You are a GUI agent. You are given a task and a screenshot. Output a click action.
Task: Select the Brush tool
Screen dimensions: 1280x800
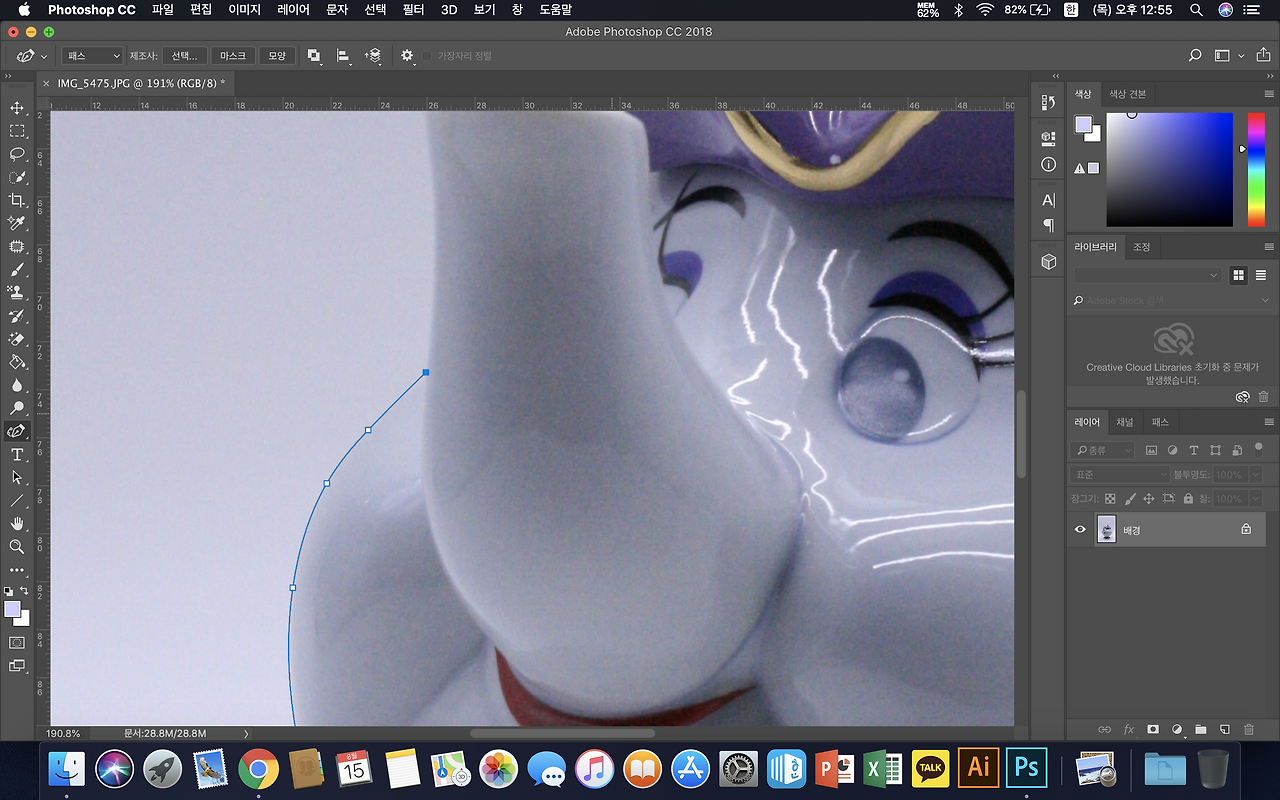coord(17,269)
